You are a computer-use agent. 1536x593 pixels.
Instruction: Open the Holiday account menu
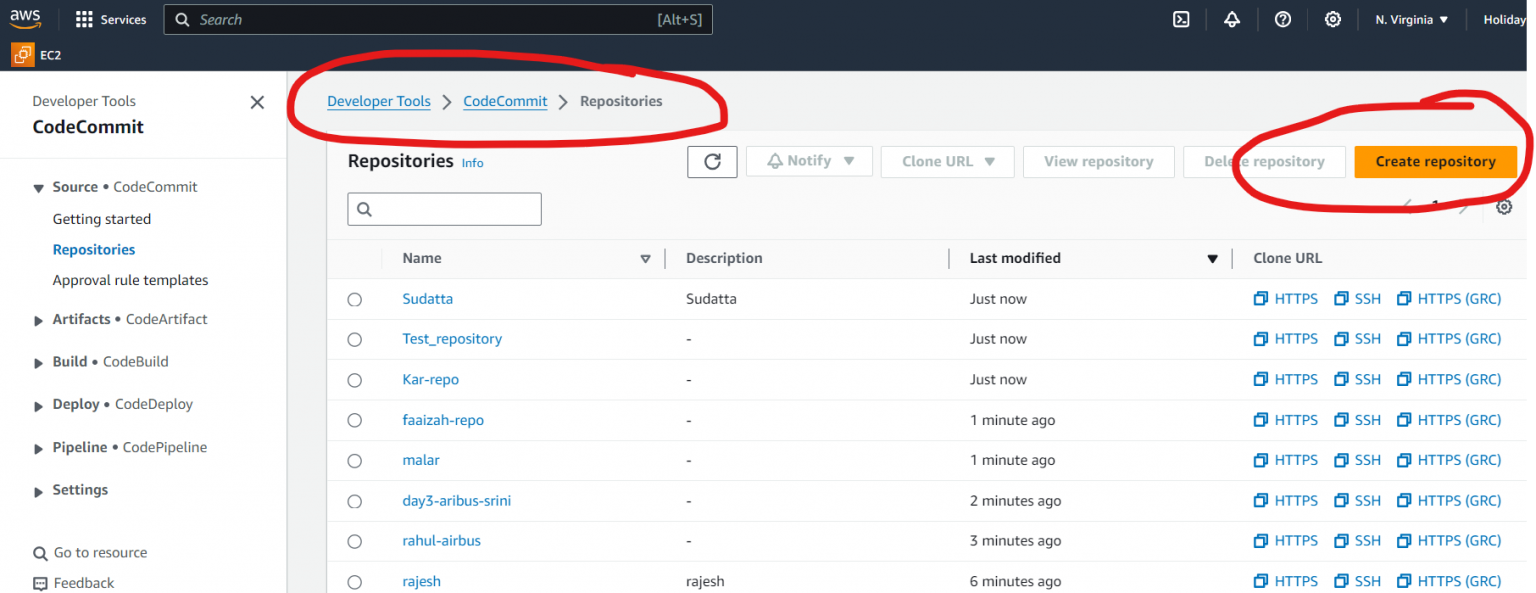[1505, 19]
